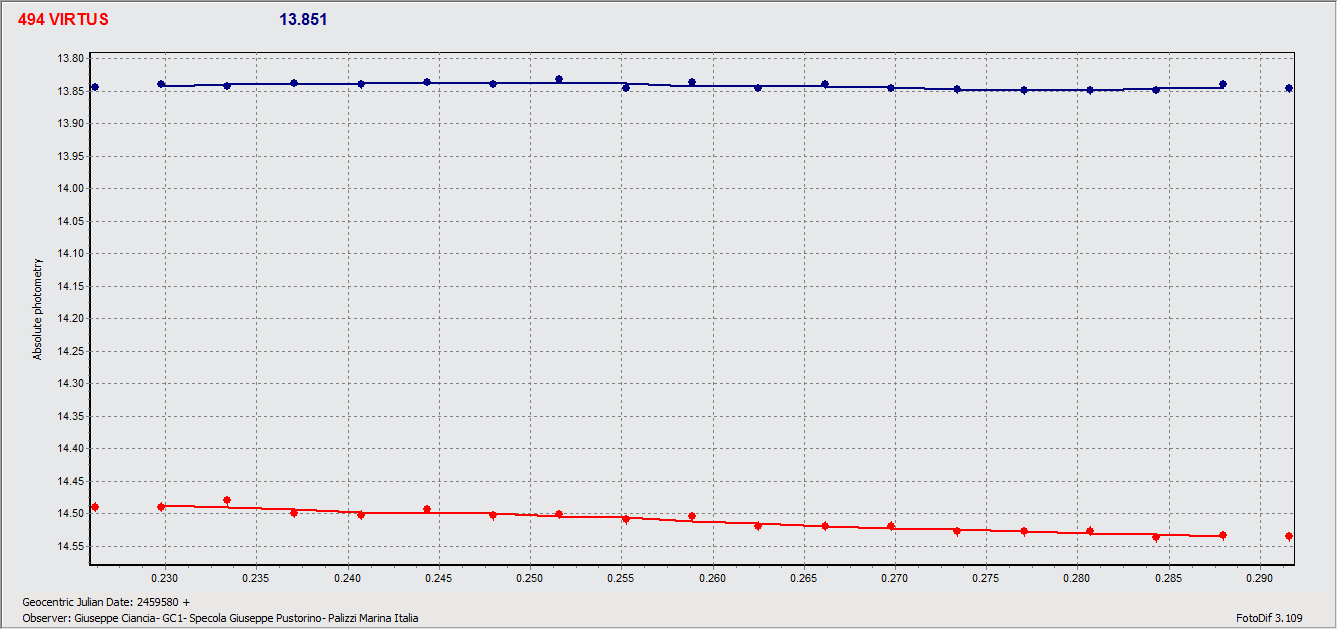
Task: Click y-axis label '14.50'
Action: pyautogui.click(x=71, y=514)
